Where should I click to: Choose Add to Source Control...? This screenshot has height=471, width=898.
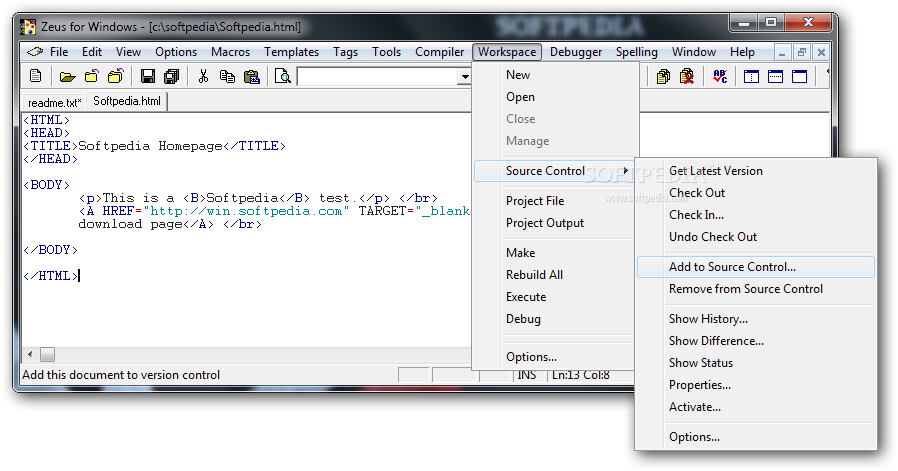[756, 267]
